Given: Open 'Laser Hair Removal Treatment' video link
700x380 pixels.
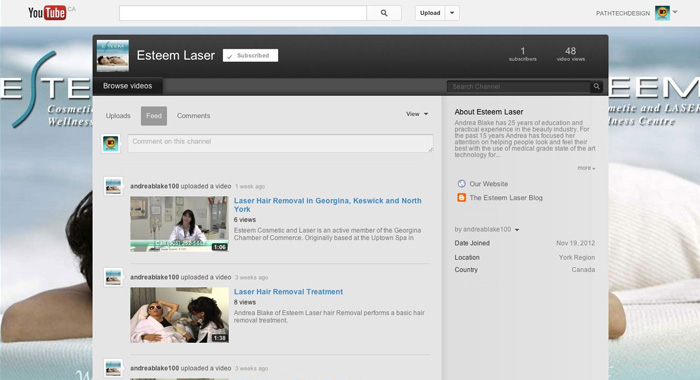Looking at the screenshot, I should (x=288, y=292).
